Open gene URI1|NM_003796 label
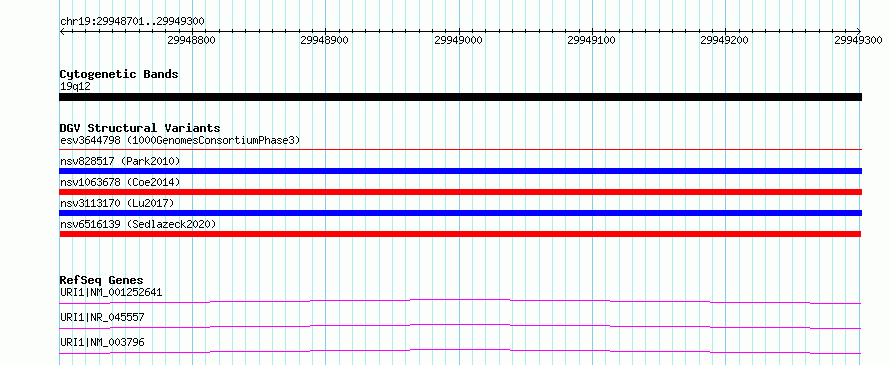Image resolution: width=890 pixels, height=365 pixels. (x=102, y=342)
